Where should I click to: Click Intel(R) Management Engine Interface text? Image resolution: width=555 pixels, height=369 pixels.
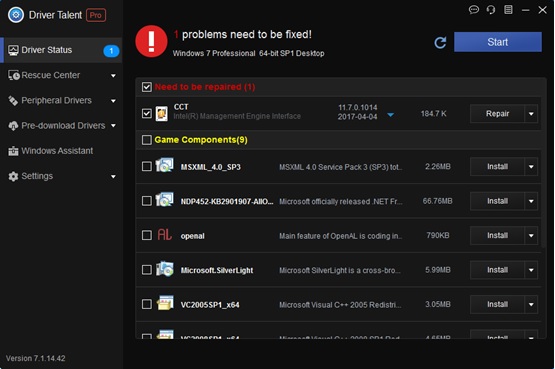click(x=237, y=116)
